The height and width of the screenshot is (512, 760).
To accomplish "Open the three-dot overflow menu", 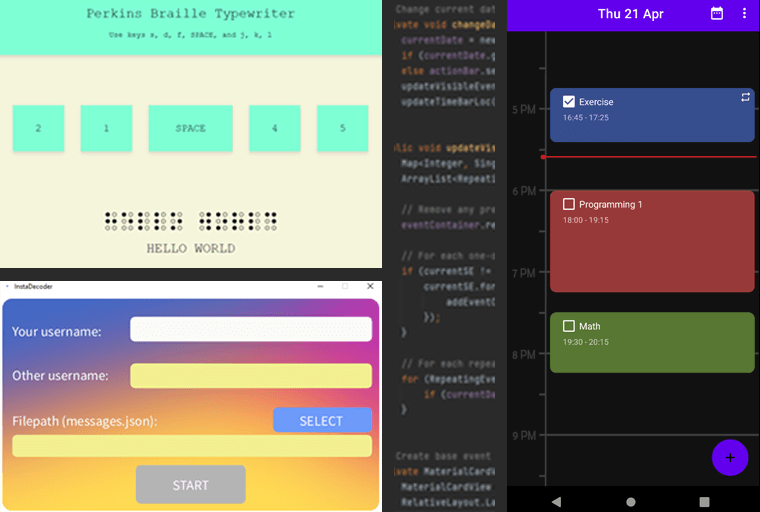I will pos(743,14).
